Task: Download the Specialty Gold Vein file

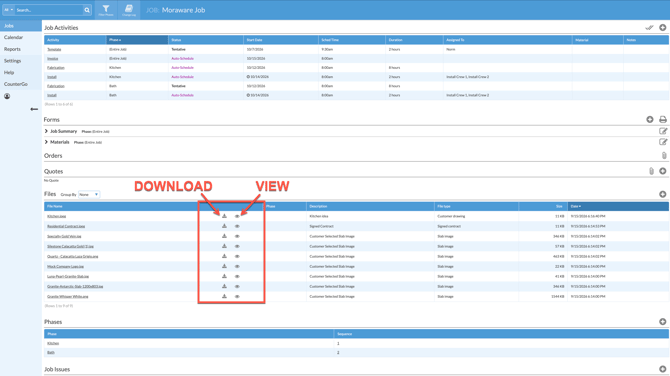Action: pos(224,236)
